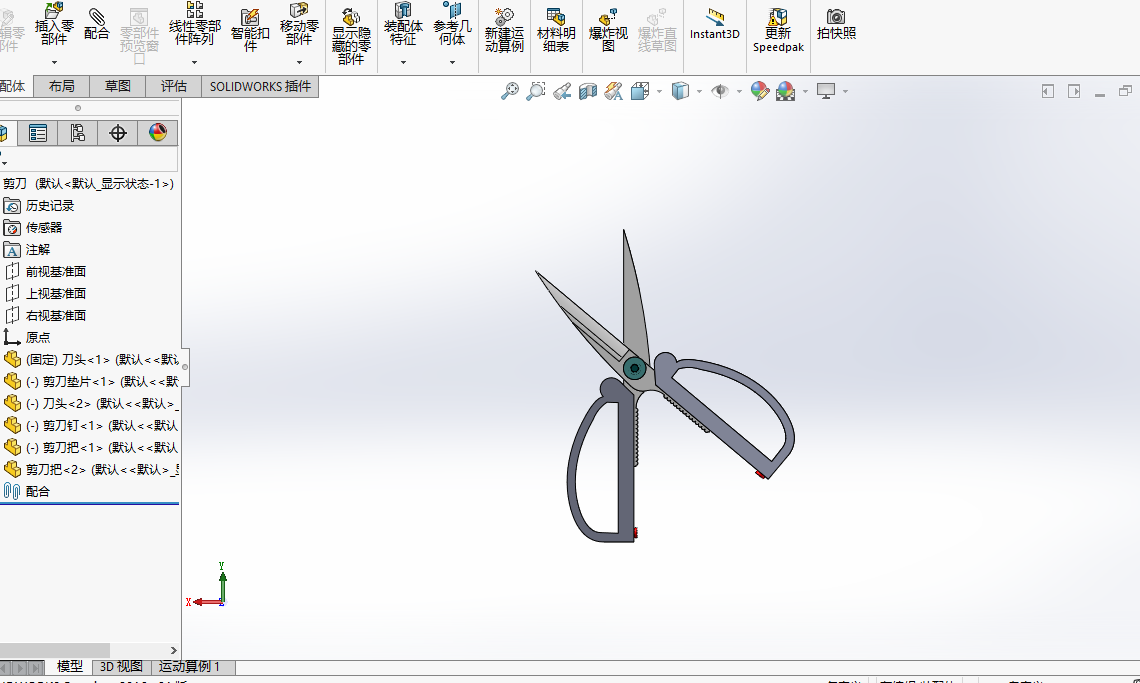Screen dimensions: 1140x683
Task: Click the Display Style cube icon
Action: (x=680, y=91)
